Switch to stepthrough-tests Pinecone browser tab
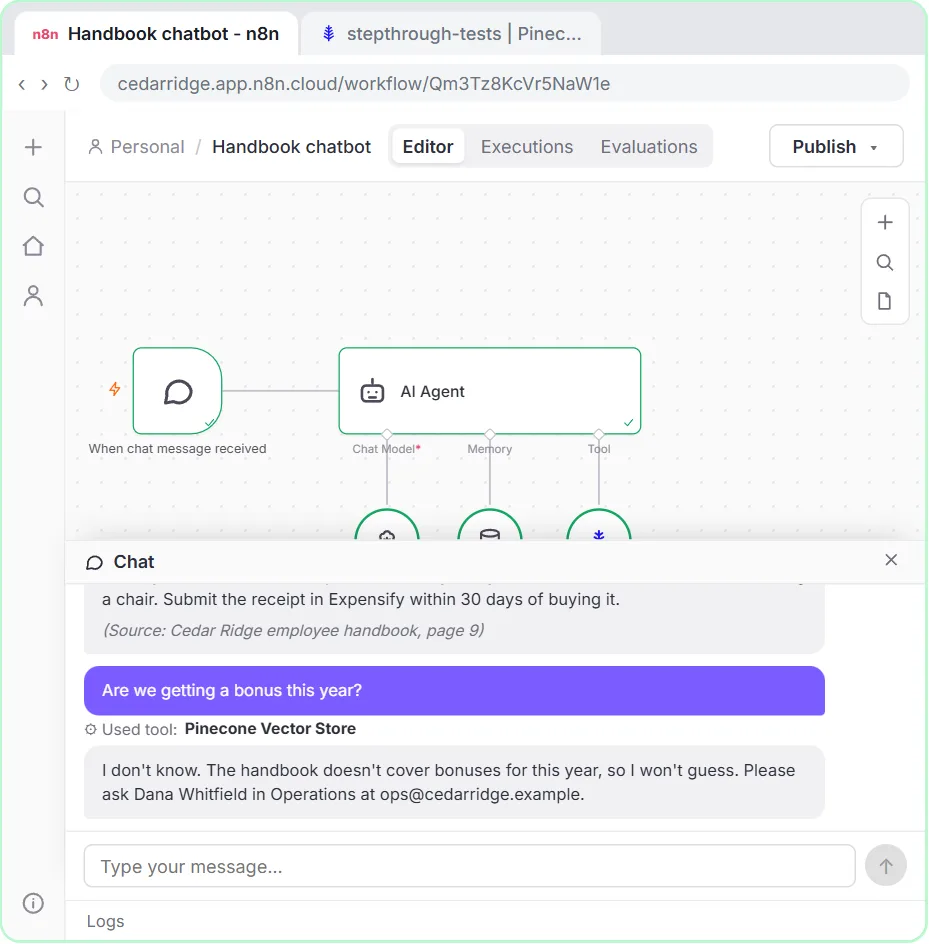 [450, 34]
